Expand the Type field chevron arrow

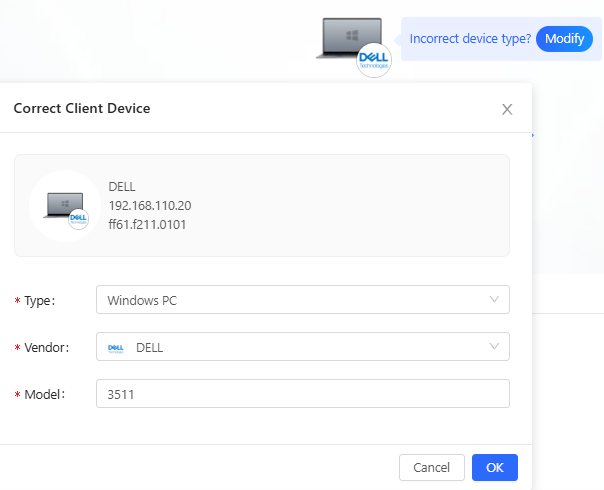click(x=494, y=300)
